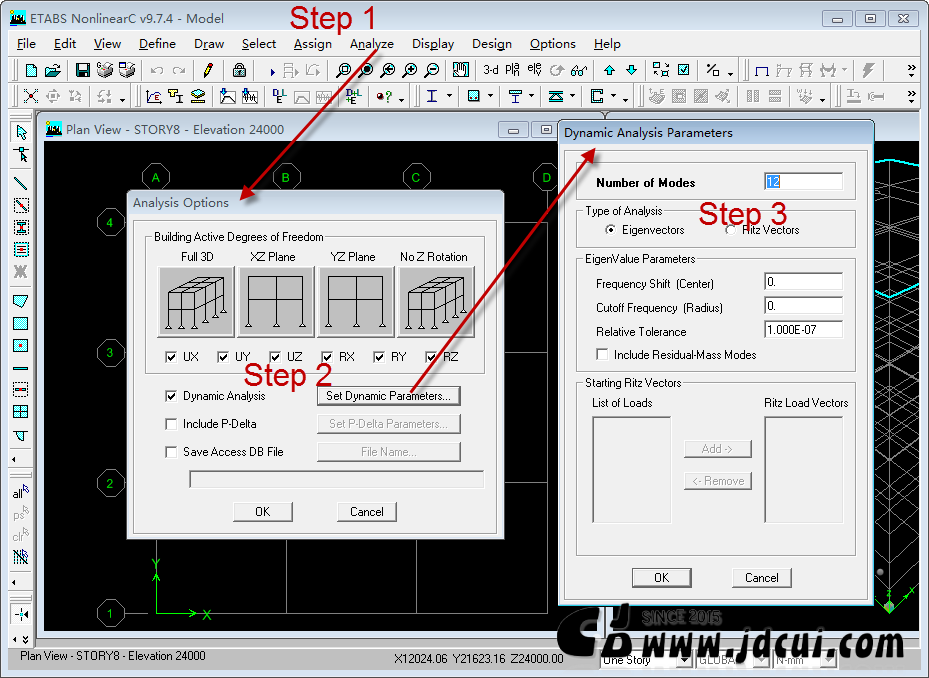The width and height of the screenshot is (929, 678).
Task: Toggle the UZ degree of freedom checkbox
Action: pos(275,357)
